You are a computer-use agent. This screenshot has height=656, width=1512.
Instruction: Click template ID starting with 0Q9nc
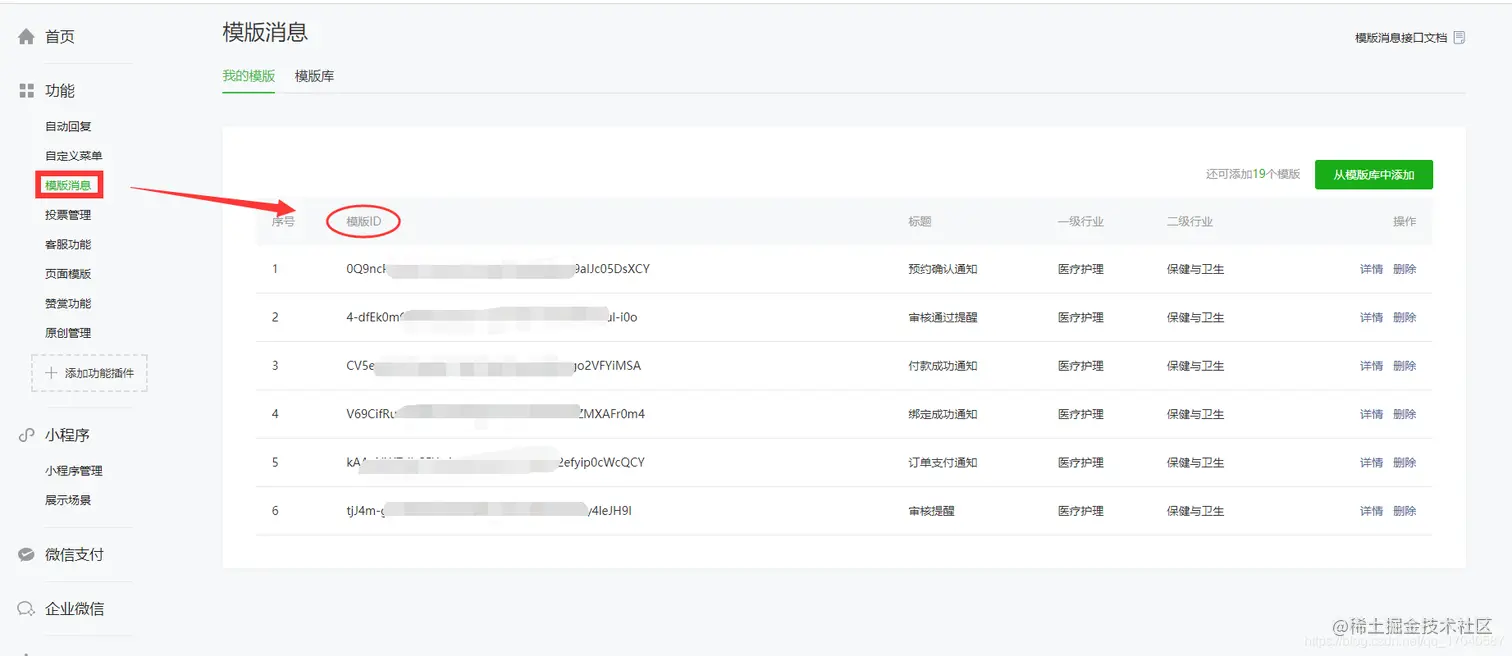coord(498,269)
